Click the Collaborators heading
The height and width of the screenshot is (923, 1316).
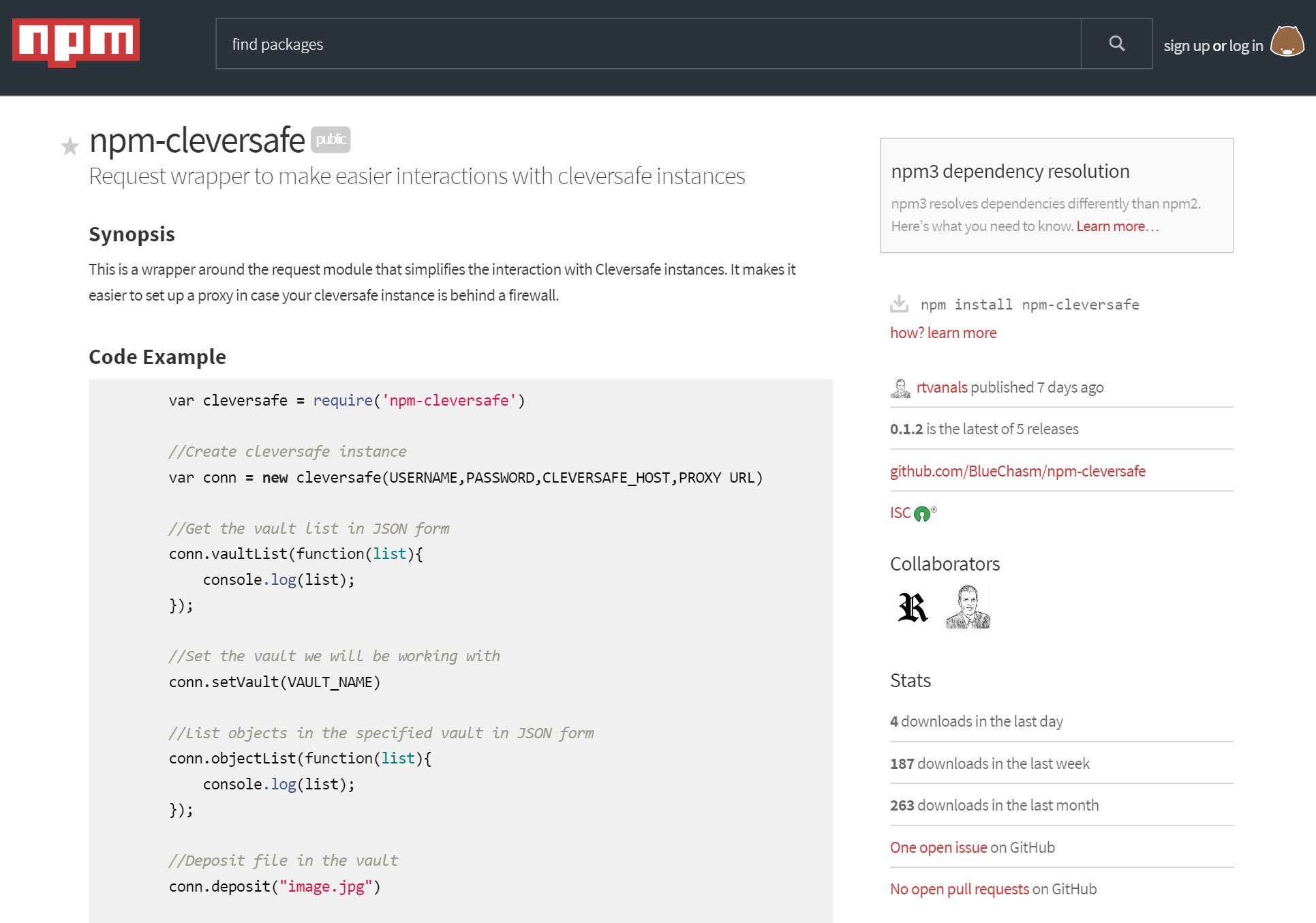945,564
